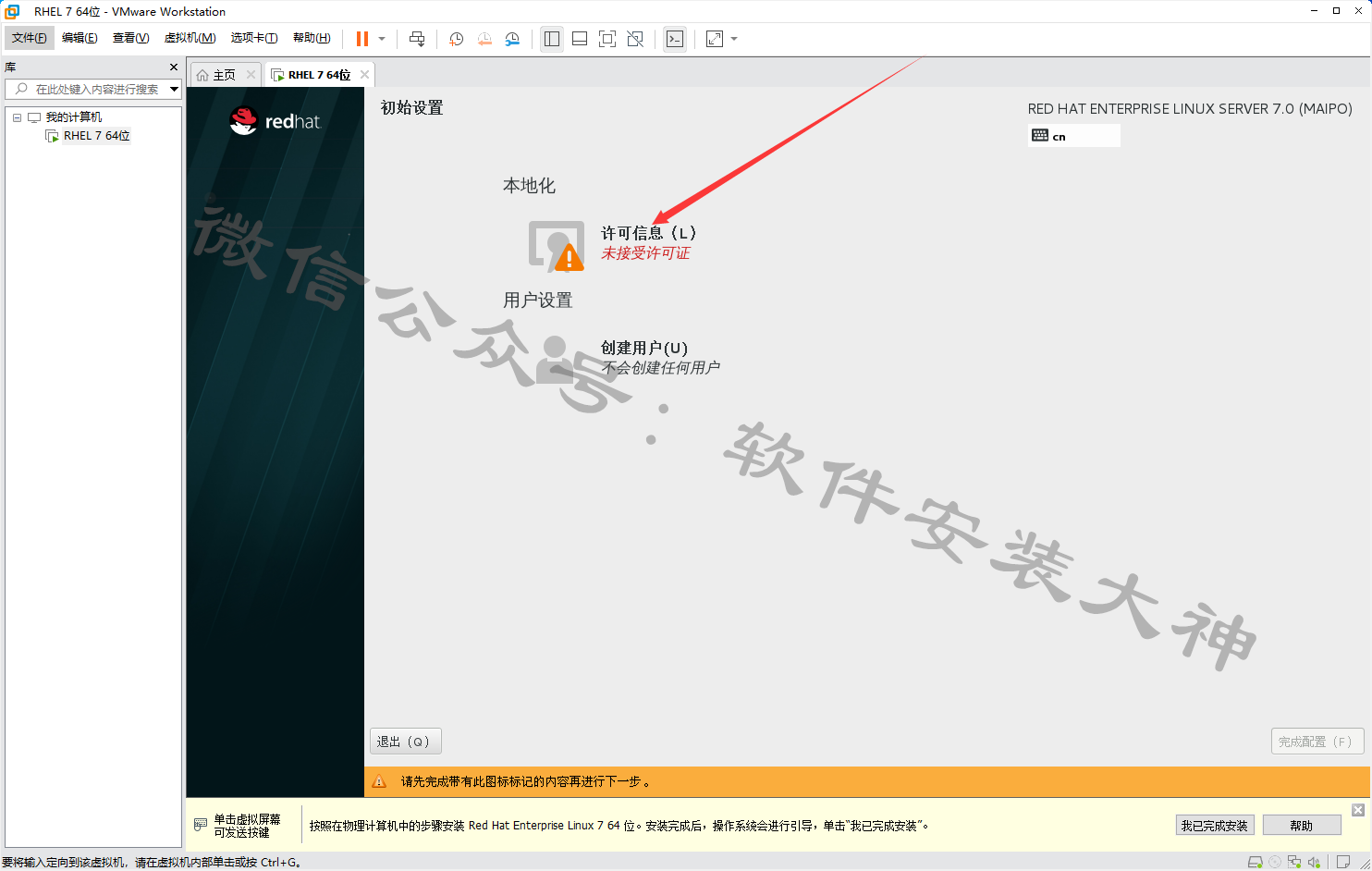Open the stretch display options dropdown arrow
1372x871 pixels.
click(x=734, y=39)
